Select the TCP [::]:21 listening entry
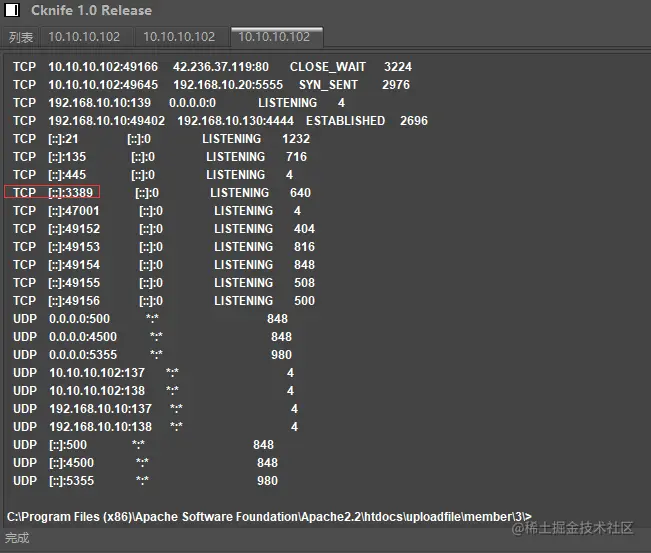The height and width of the screenshot is (553, 651). [x=162, y=139]
